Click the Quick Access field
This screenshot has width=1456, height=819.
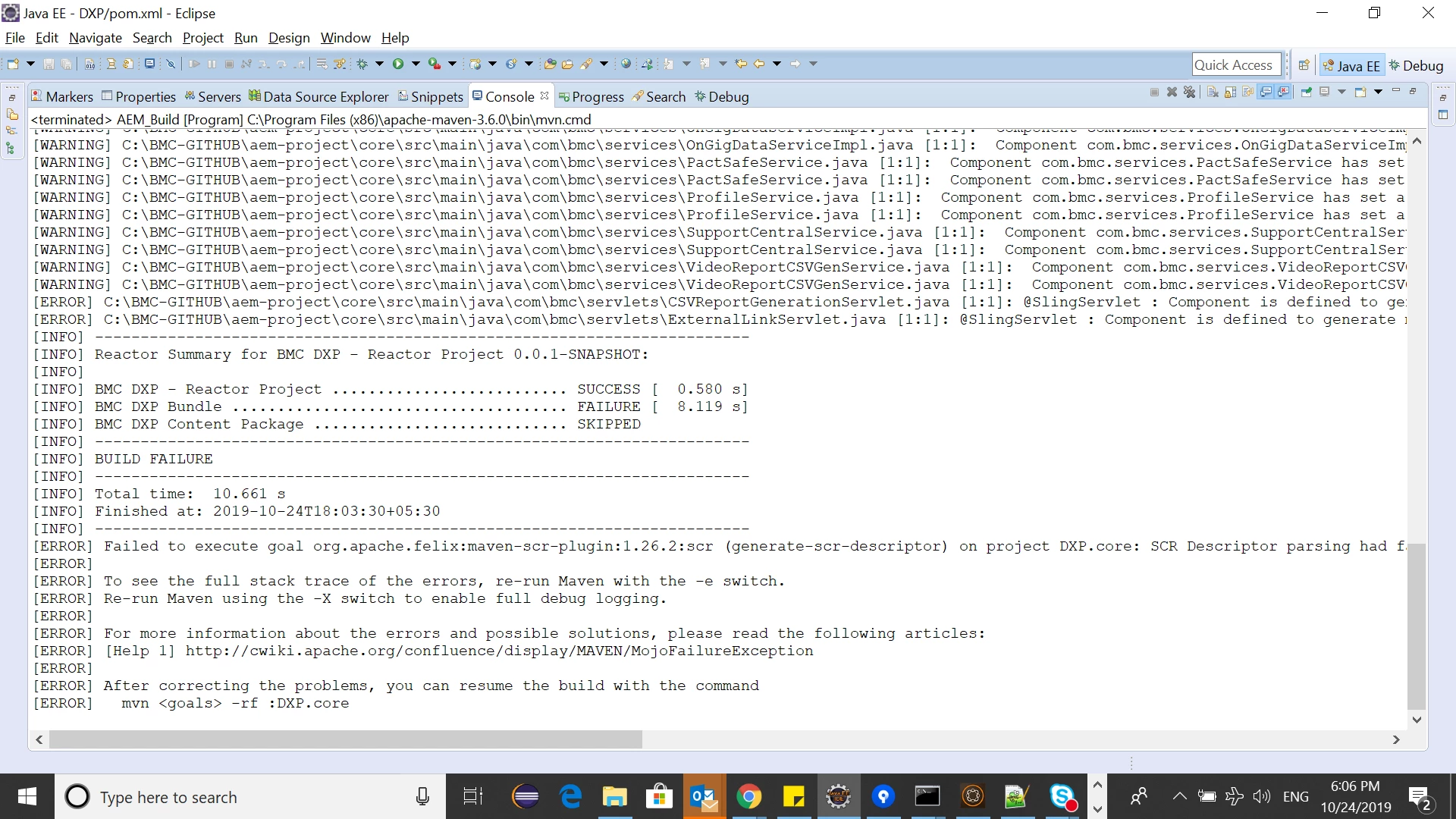1236,65
